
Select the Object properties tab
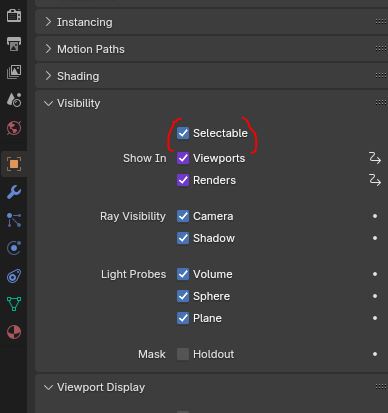tap(14, 164)
